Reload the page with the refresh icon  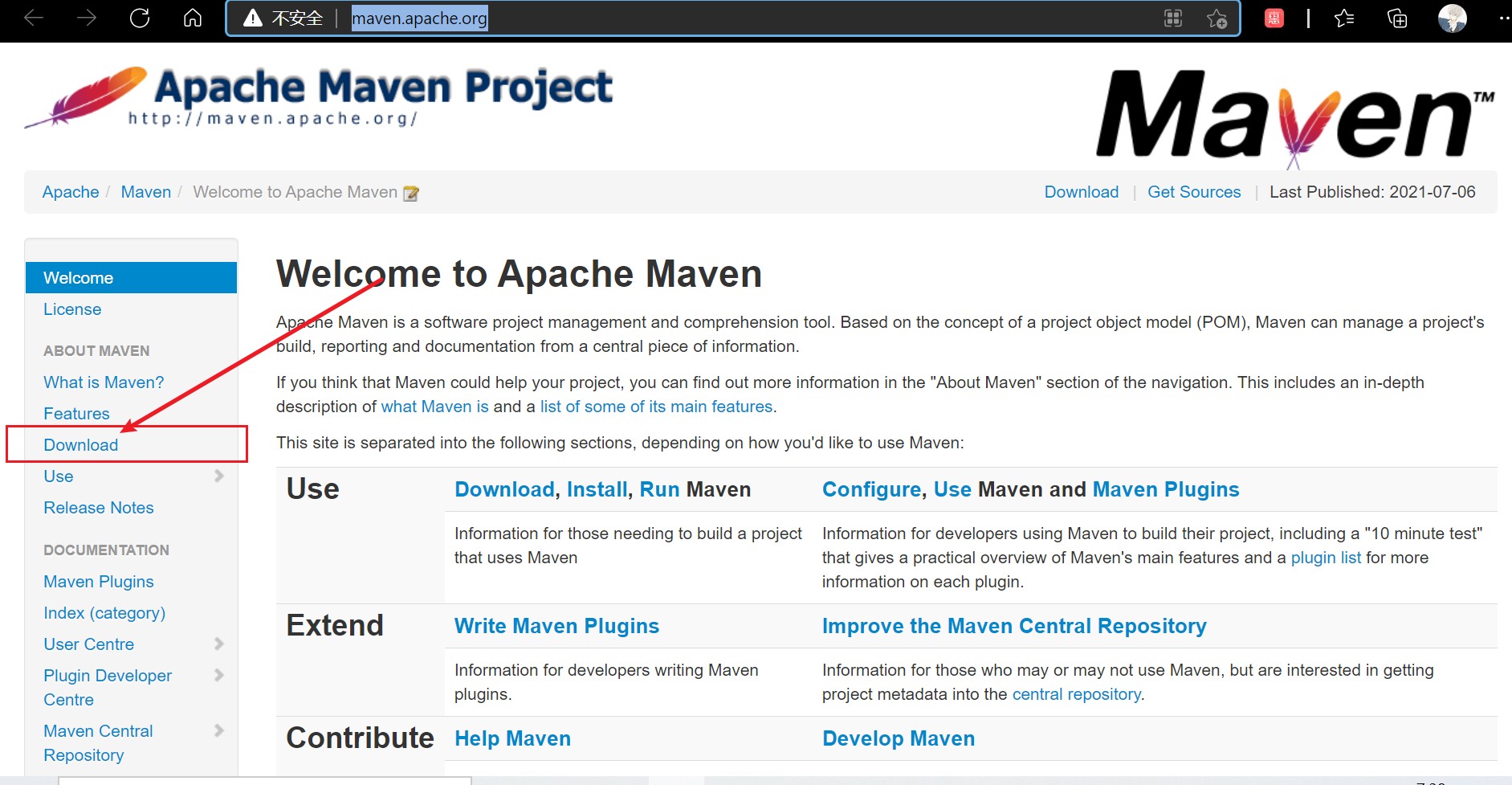click(140, 18)
